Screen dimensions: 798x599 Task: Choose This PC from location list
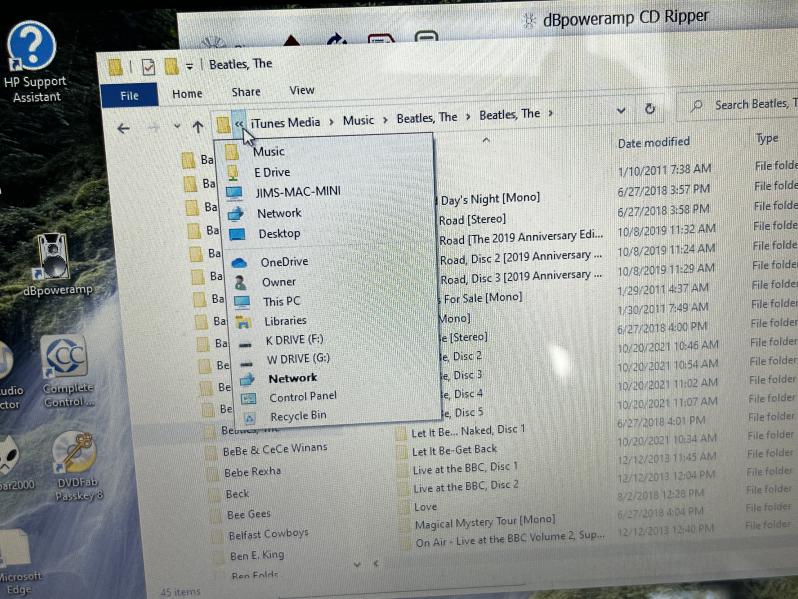tap(281, 301)
